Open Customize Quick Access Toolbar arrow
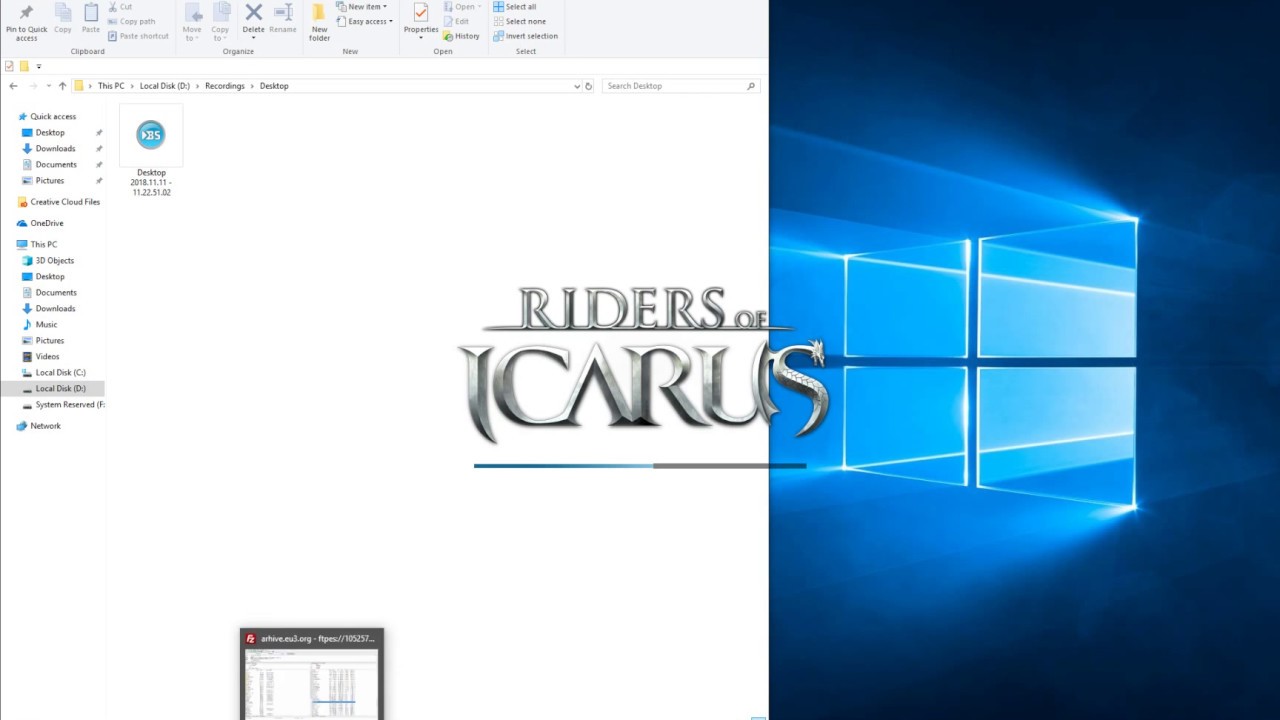This screenshot has width=1280, height=720. (39, 67)
